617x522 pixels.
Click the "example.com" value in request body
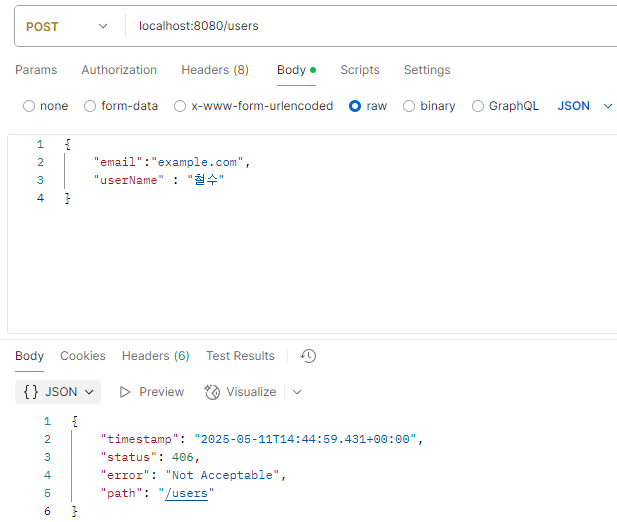197,162
